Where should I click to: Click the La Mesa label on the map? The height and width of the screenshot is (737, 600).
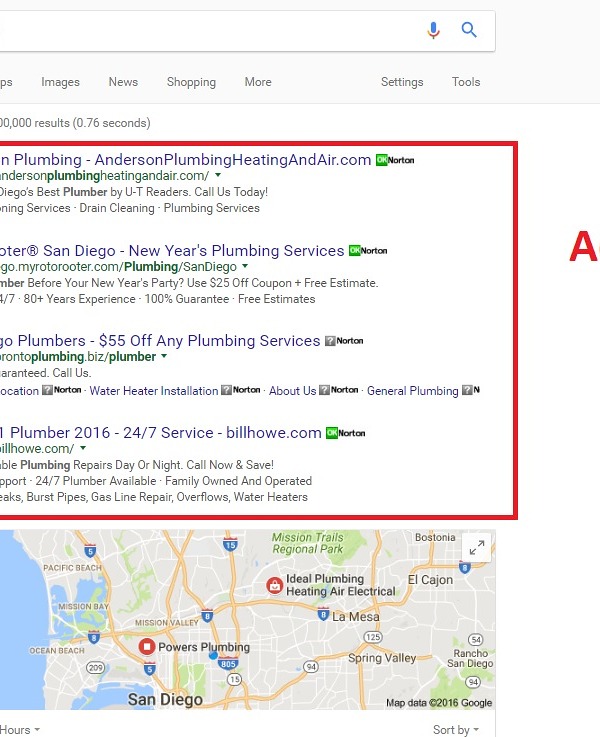click(356, 616)
